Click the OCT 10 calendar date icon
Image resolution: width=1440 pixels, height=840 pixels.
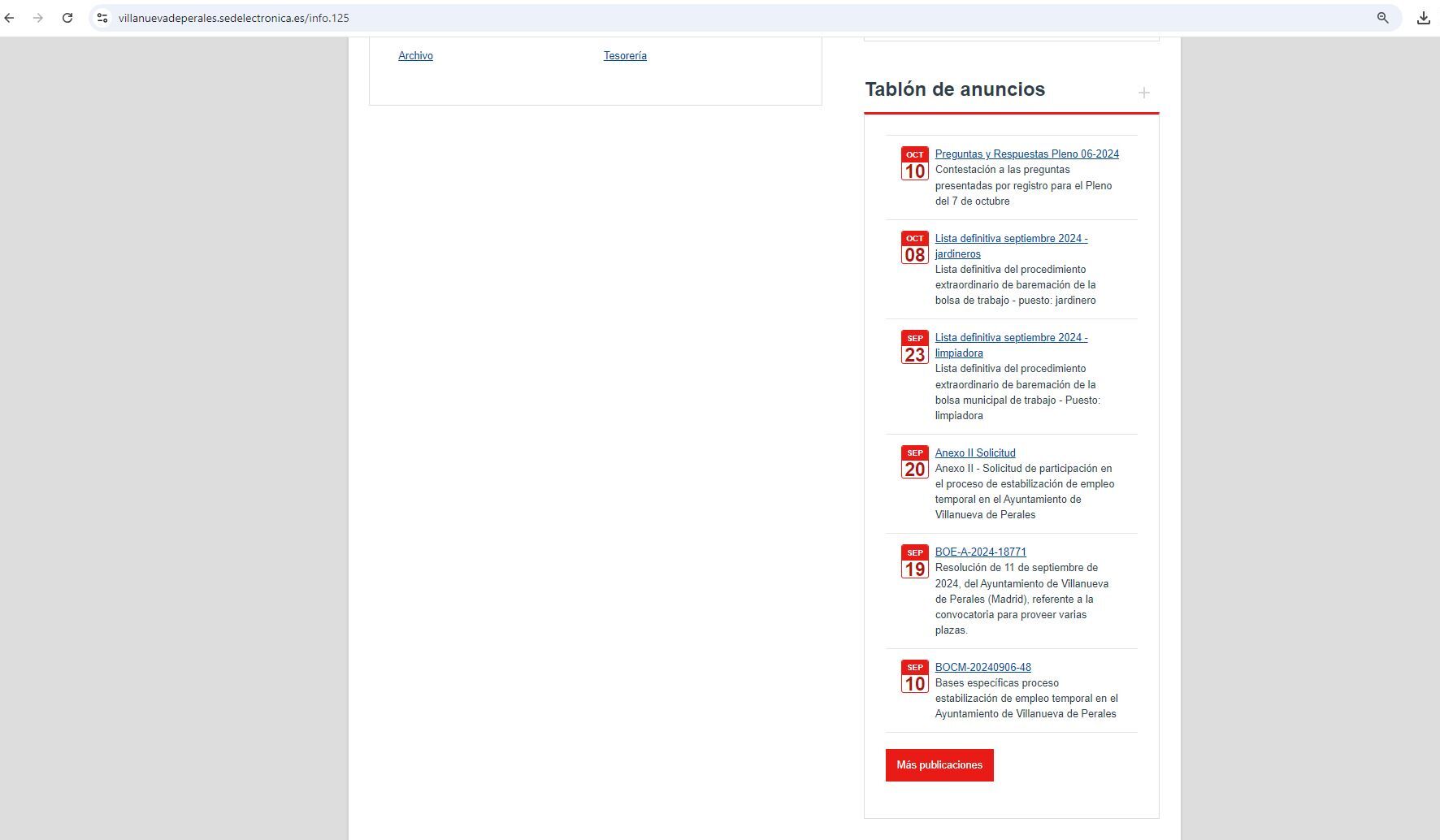click(x=914, y=164)
